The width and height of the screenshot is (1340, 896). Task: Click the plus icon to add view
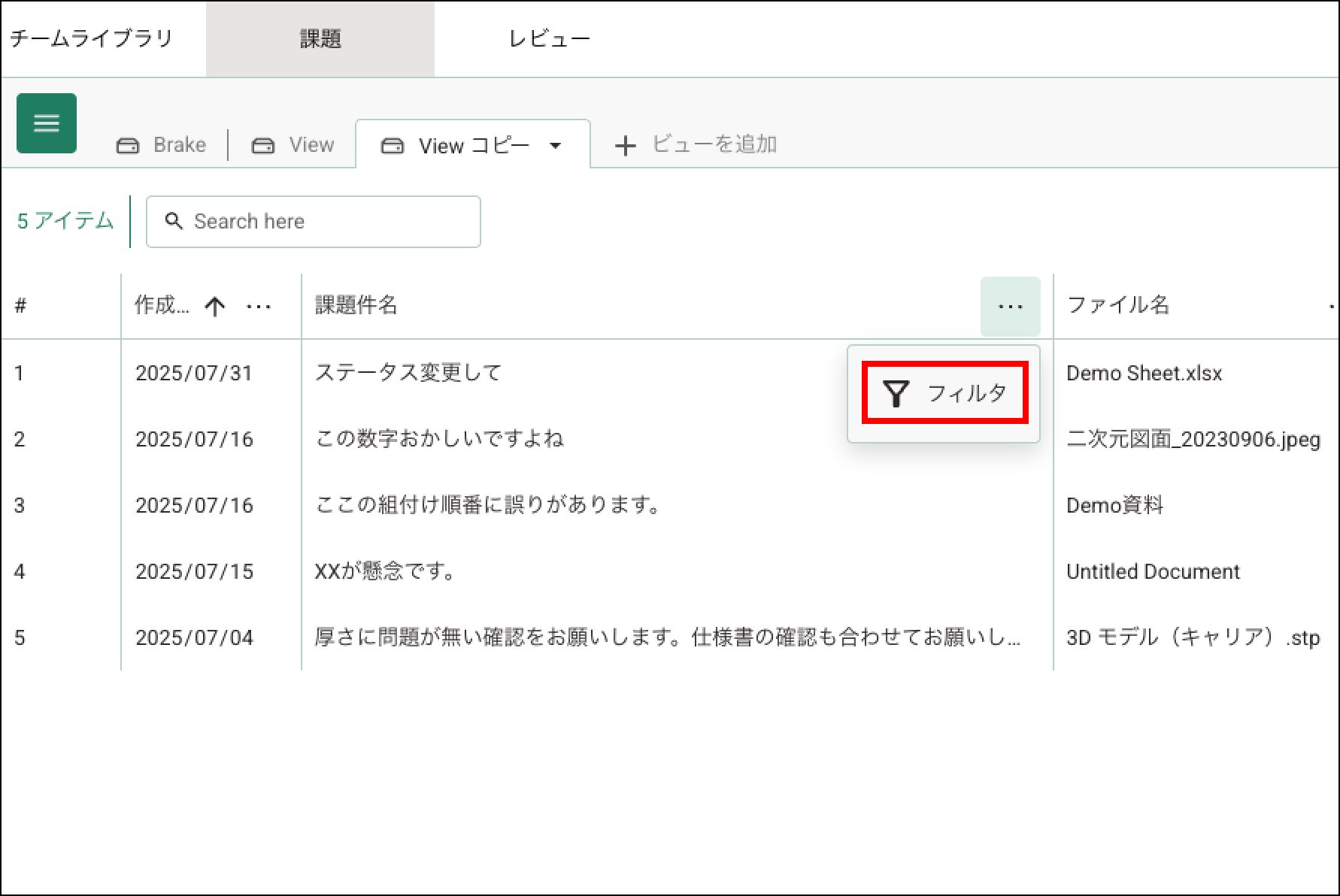pos(625,145)
